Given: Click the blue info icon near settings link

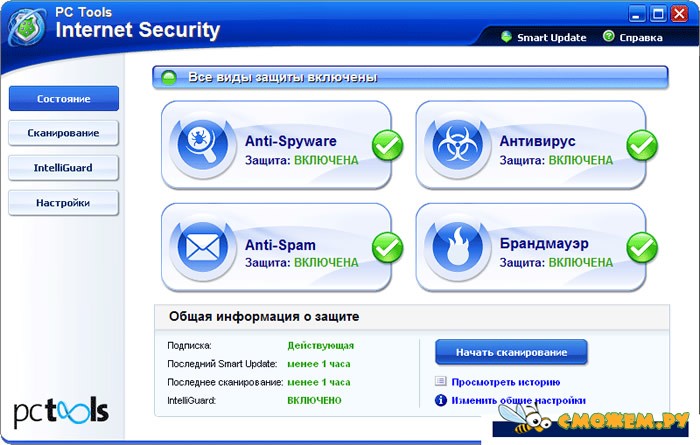Looking at the screenshot, I should (441, 400).
